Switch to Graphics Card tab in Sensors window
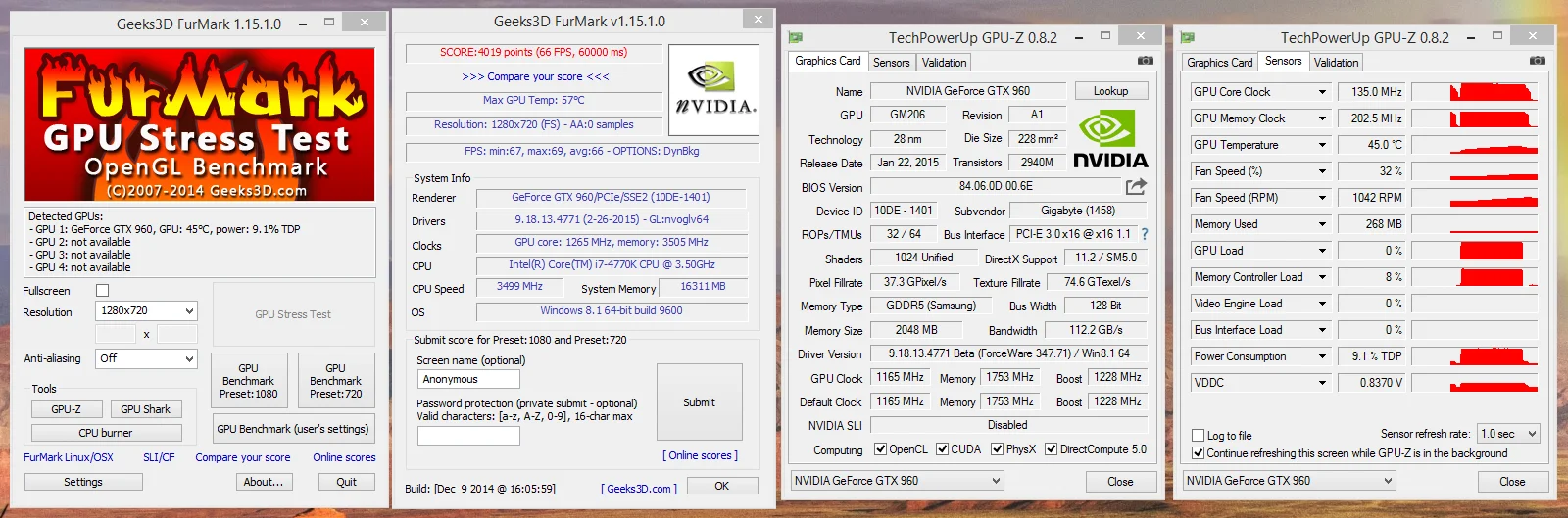 [1220, 62]
